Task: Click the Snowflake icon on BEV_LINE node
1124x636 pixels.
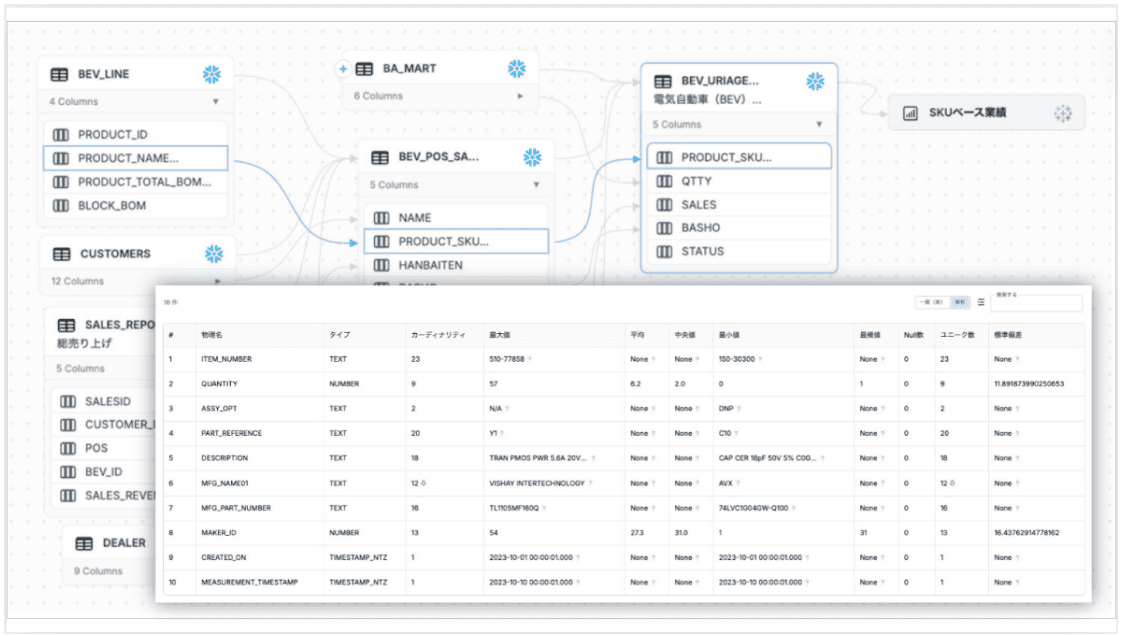Action: tap(211, 74)
